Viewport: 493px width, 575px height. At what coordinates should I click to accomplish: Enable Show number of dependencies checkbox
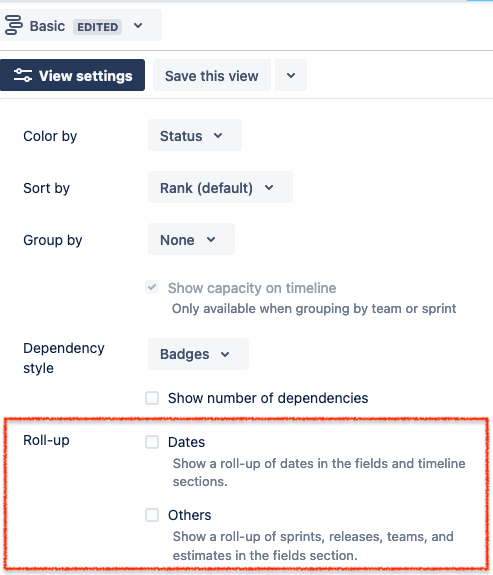(152, 398)
